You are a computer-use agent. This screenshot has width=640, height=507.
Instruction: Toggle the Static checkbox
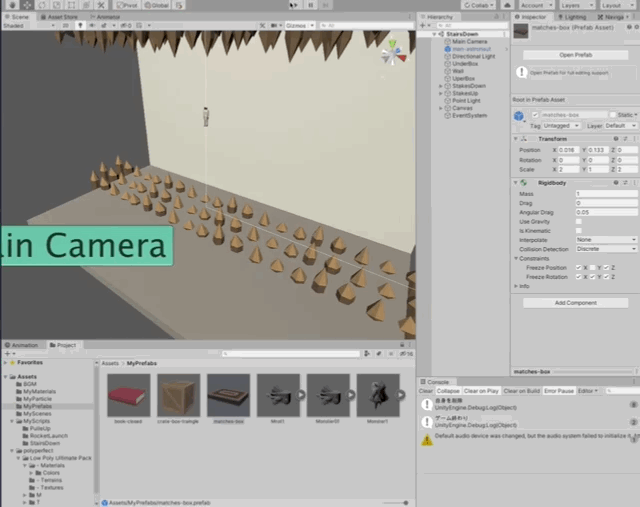(x=613, y=115)
